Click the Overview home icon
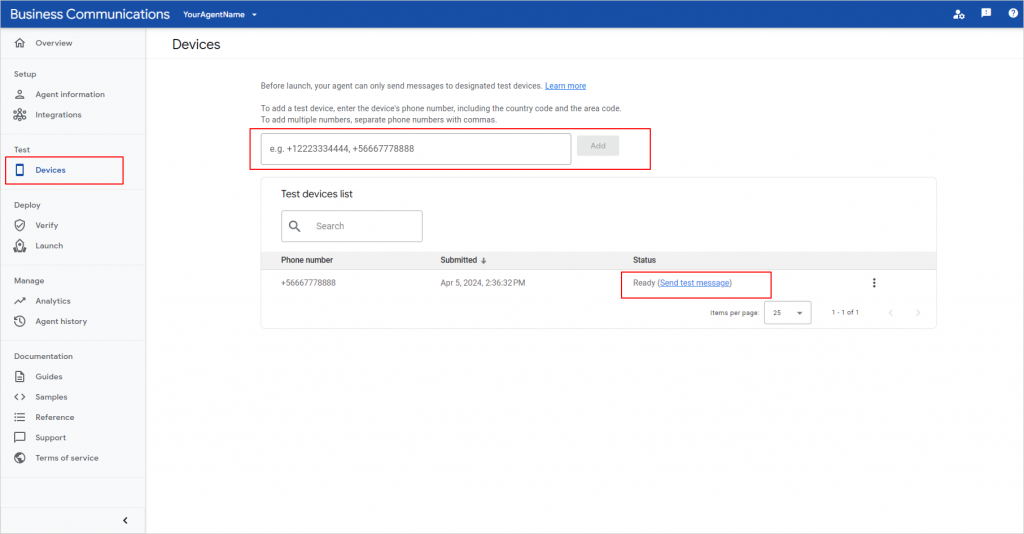 pyautogui.click(x=20, y=43)
